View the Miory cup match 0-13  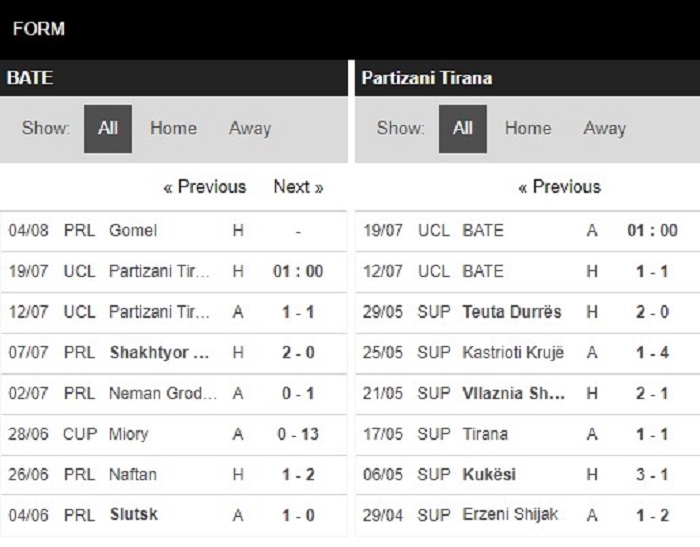[173, 434]
